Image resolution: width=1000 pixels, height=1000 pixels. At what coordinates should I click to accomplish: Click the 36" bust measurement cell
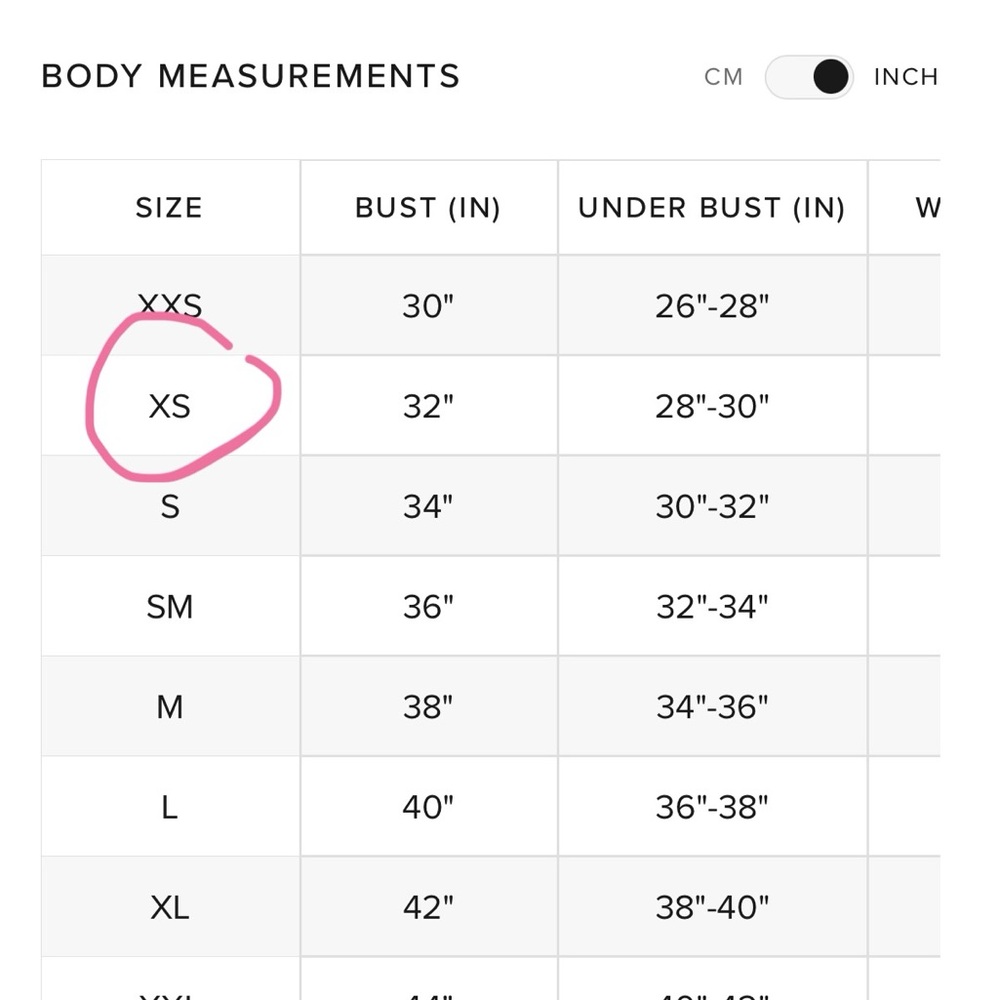tap(429, 607)
